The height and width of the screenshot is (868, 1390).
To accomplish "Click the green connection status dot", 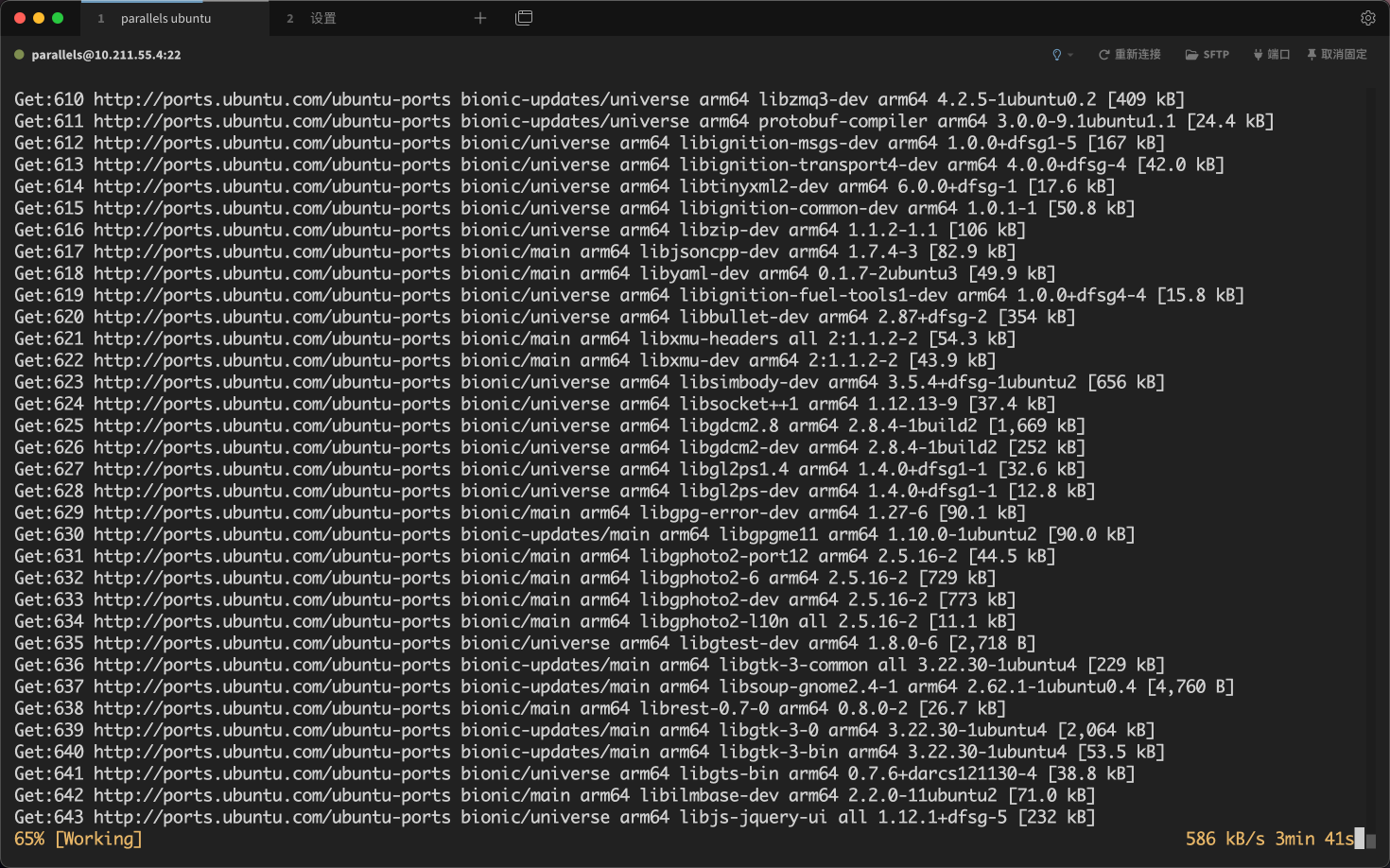I will [x=19, y=55].
